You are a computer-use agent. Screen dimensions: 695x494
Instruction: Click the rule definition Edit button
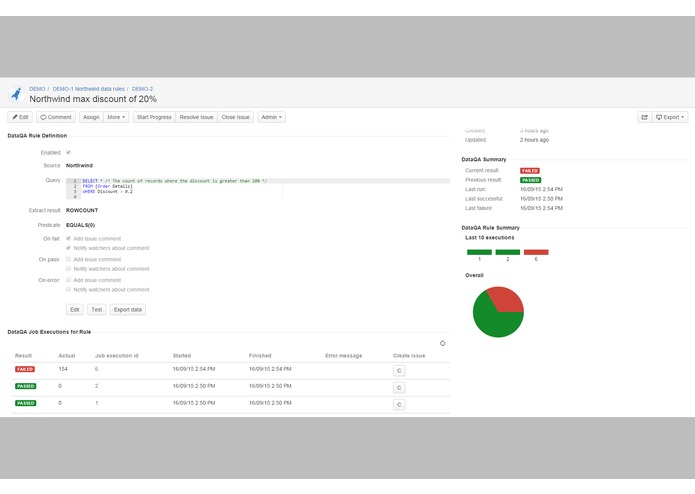coord(74,310)
